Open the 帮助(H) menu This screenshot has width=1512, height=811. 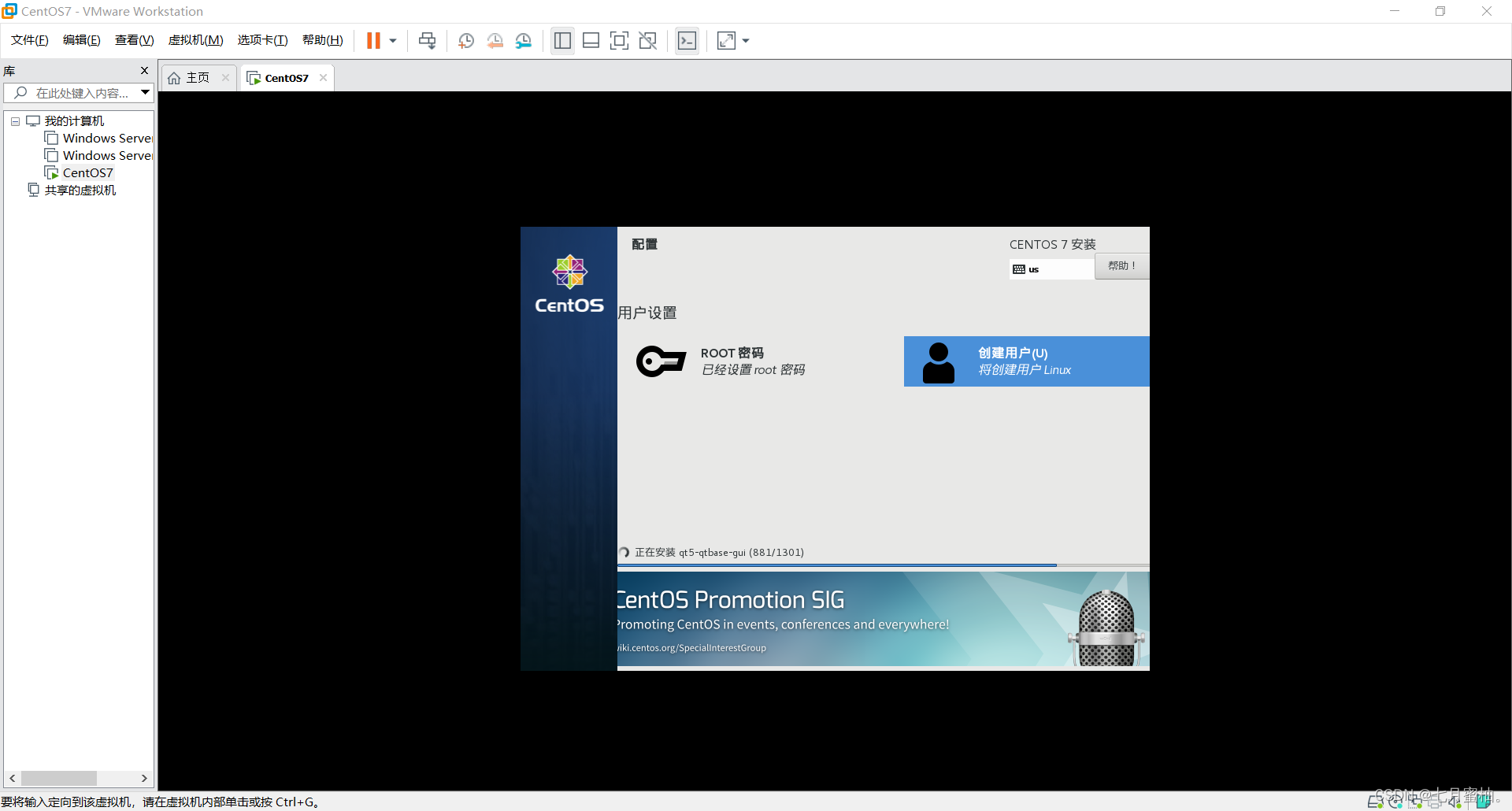(x=323, y=40)
